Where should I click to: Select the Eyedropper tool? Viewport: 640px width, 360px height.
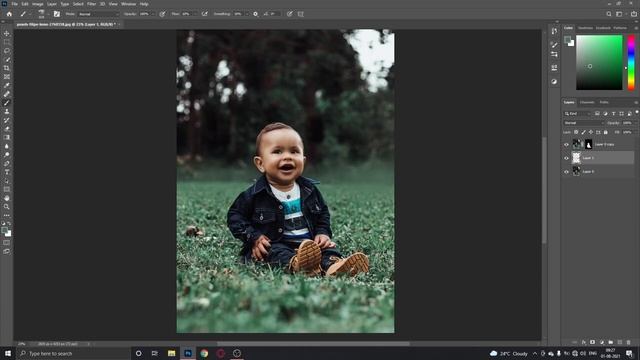[x=7, y=85]
